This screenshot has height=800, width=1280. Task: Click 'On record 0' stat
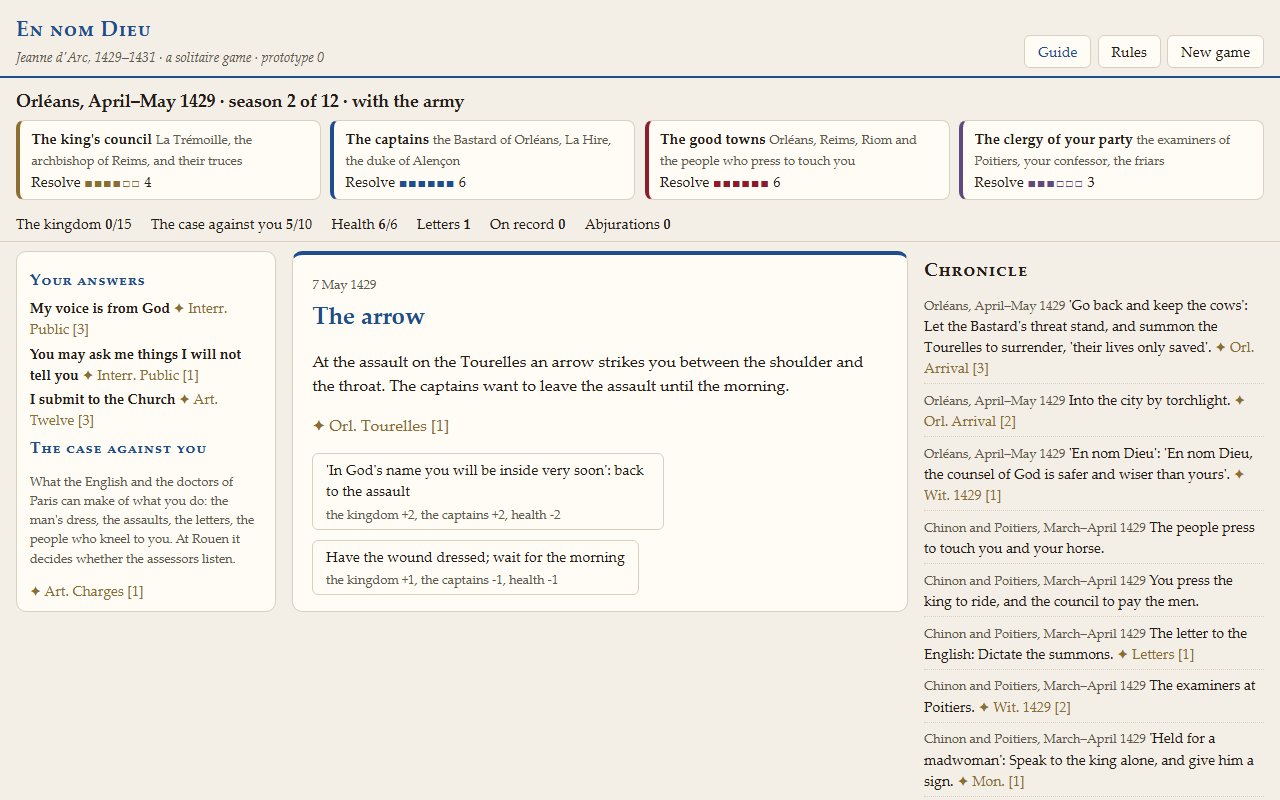(x=527, y=225)
